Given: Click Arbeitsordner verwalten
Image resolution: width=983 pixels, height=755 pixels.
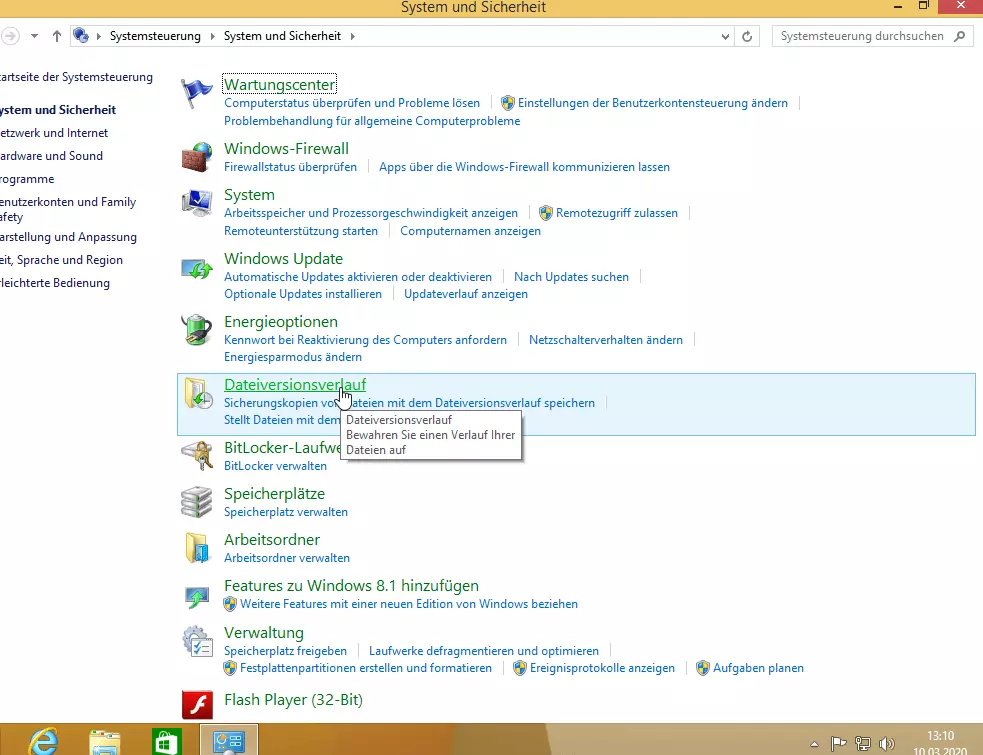Looking at the screenshot, I should click(x=286, y=557).
